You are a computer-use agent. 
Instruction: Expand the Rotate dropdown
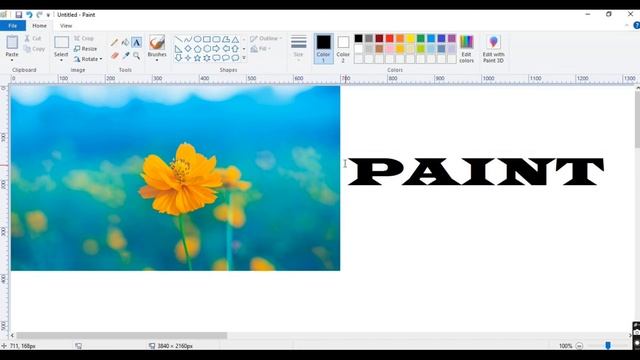pyautogui.click(x=101, y=59)
